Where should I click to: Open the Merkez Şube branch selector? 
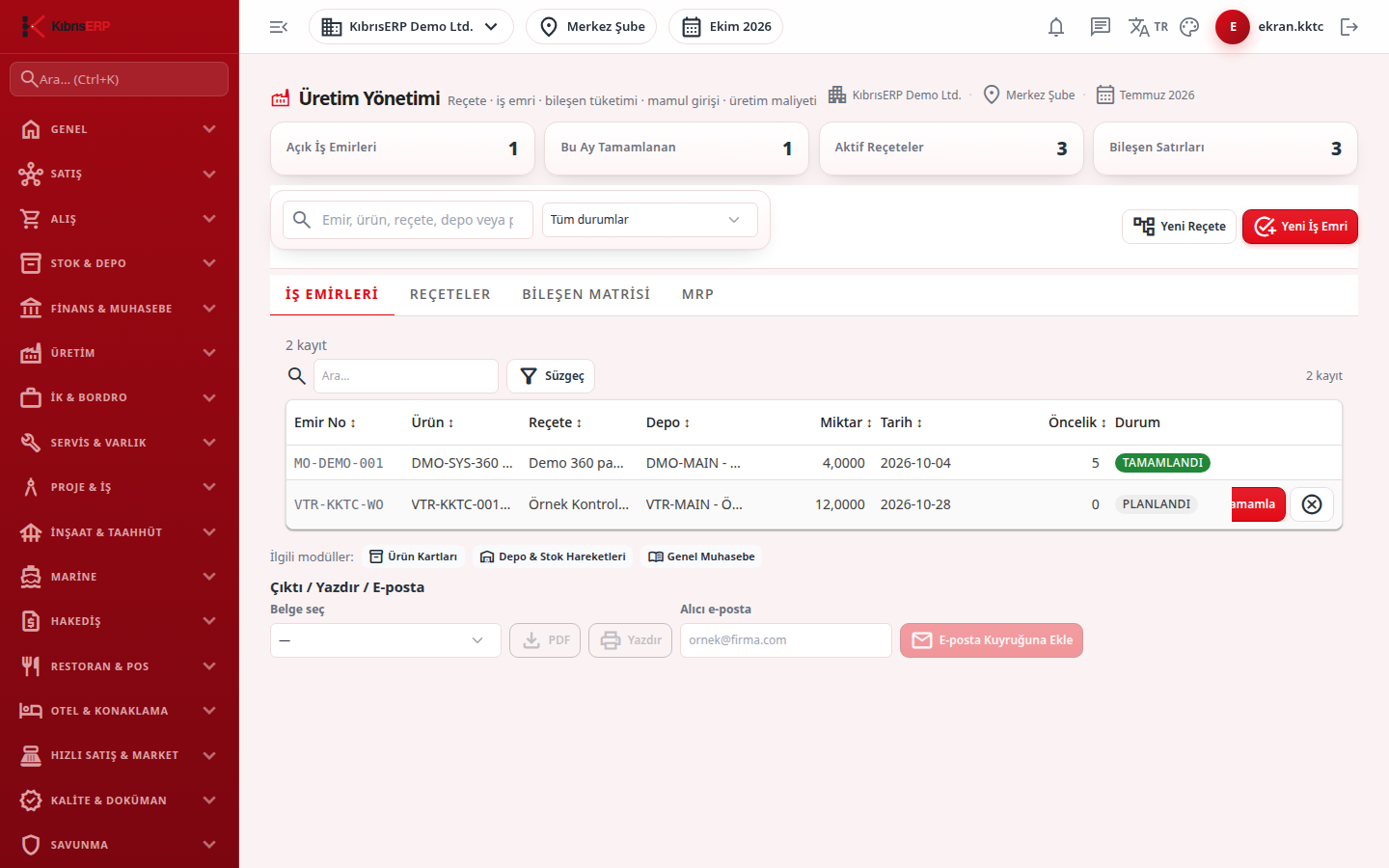[x=591, y=27]
